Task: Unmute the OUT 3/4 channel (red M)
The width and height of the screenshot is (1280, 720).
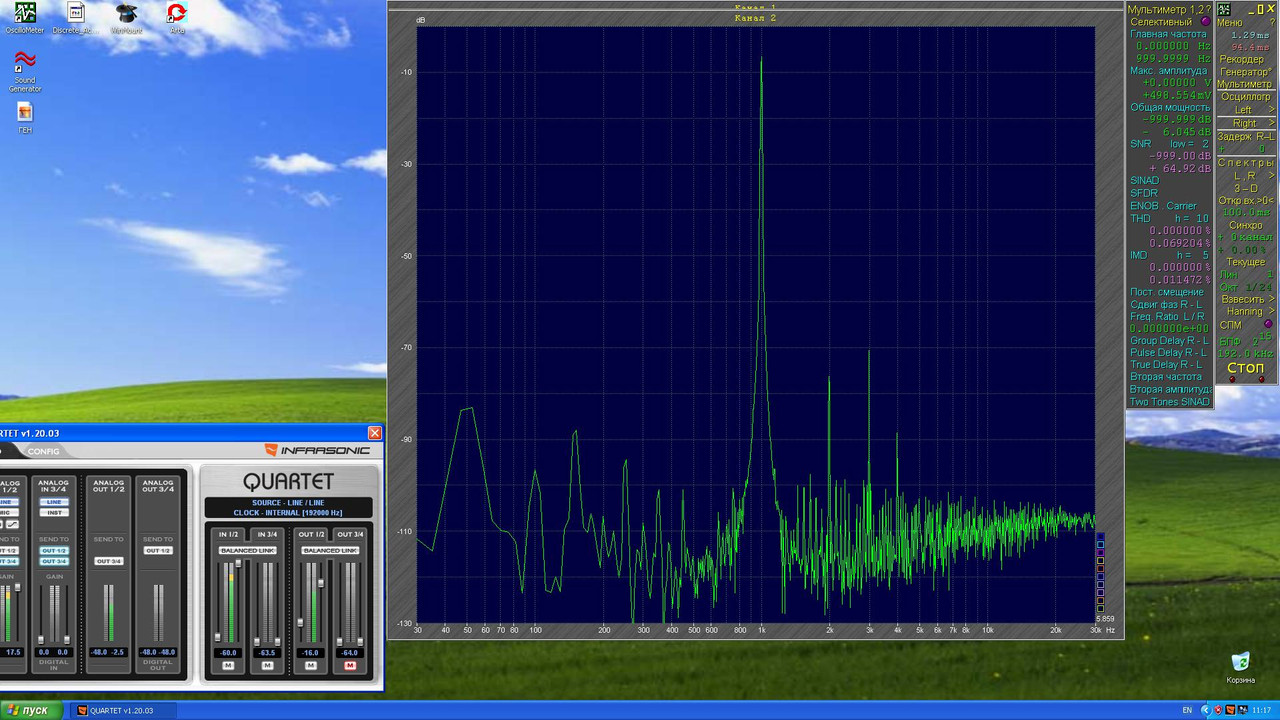Action: [350, 666]
